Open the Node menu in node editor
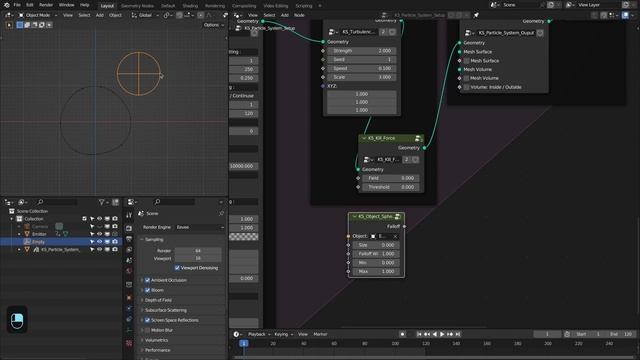Screen dimensions: 640x360 pyautogui.click(x=299, y=15)
